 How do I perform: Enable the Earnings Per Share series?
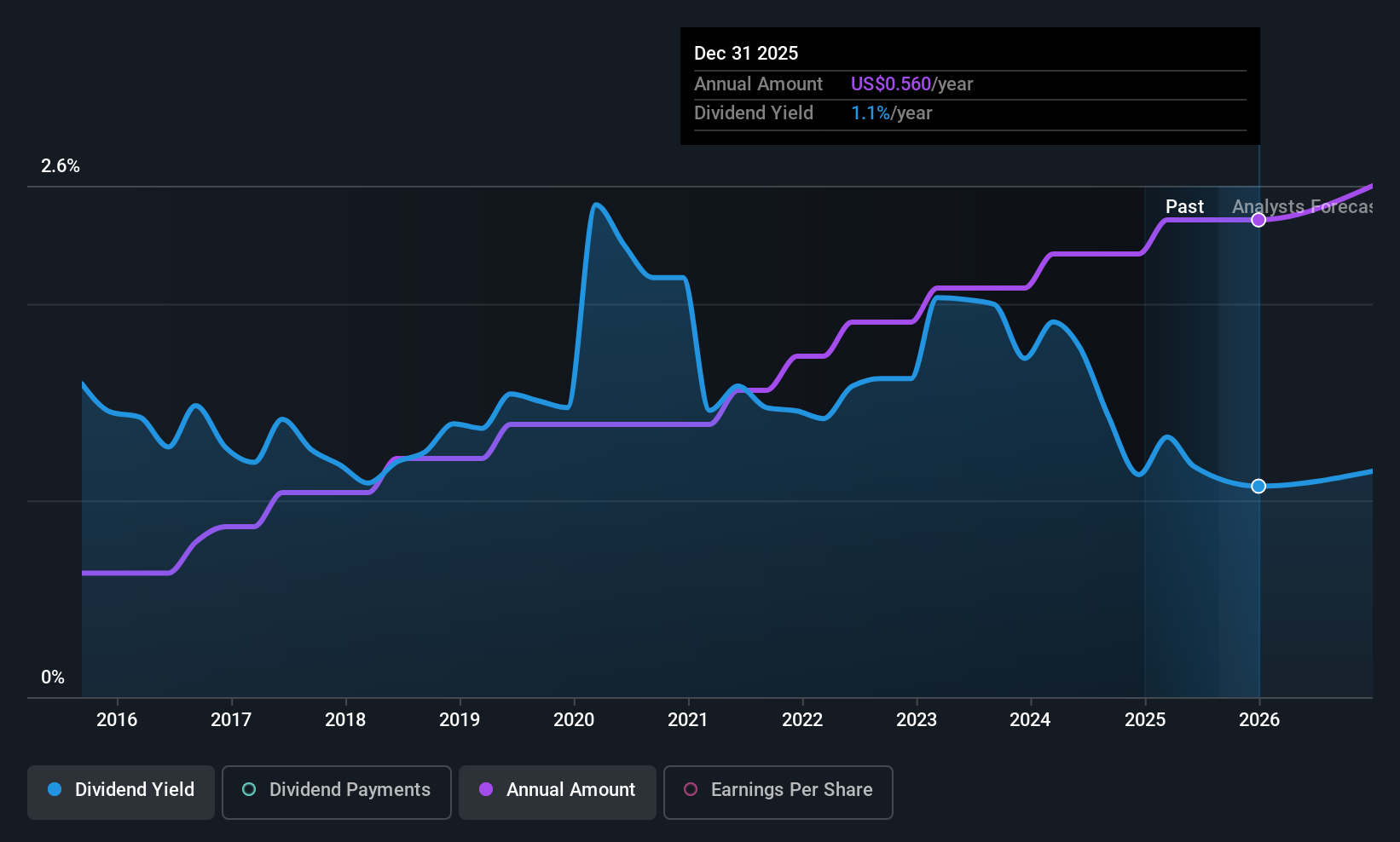click(777, 792)
